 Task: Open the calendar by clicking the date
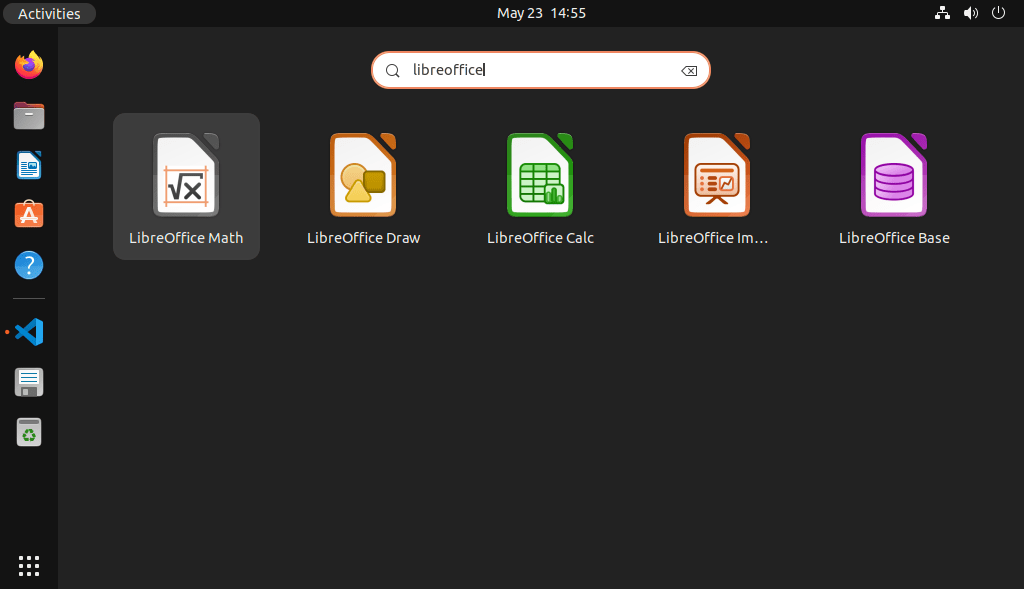point(541,13)
